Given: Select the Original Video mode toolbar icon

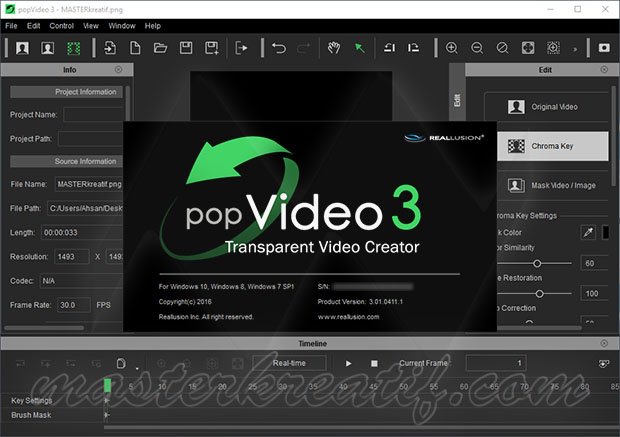Looking at the screenshot, I should coord(22,48).
